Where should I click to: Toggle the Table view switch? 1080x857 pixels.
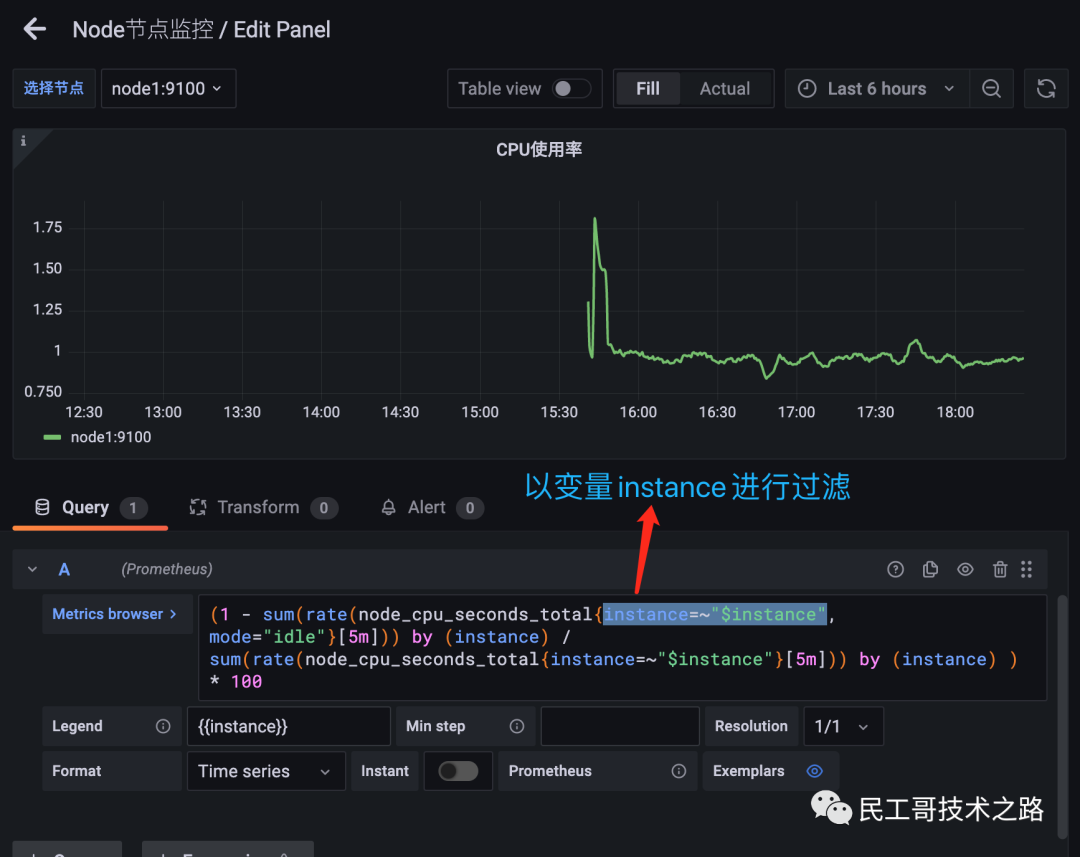[x=572, y=88]
